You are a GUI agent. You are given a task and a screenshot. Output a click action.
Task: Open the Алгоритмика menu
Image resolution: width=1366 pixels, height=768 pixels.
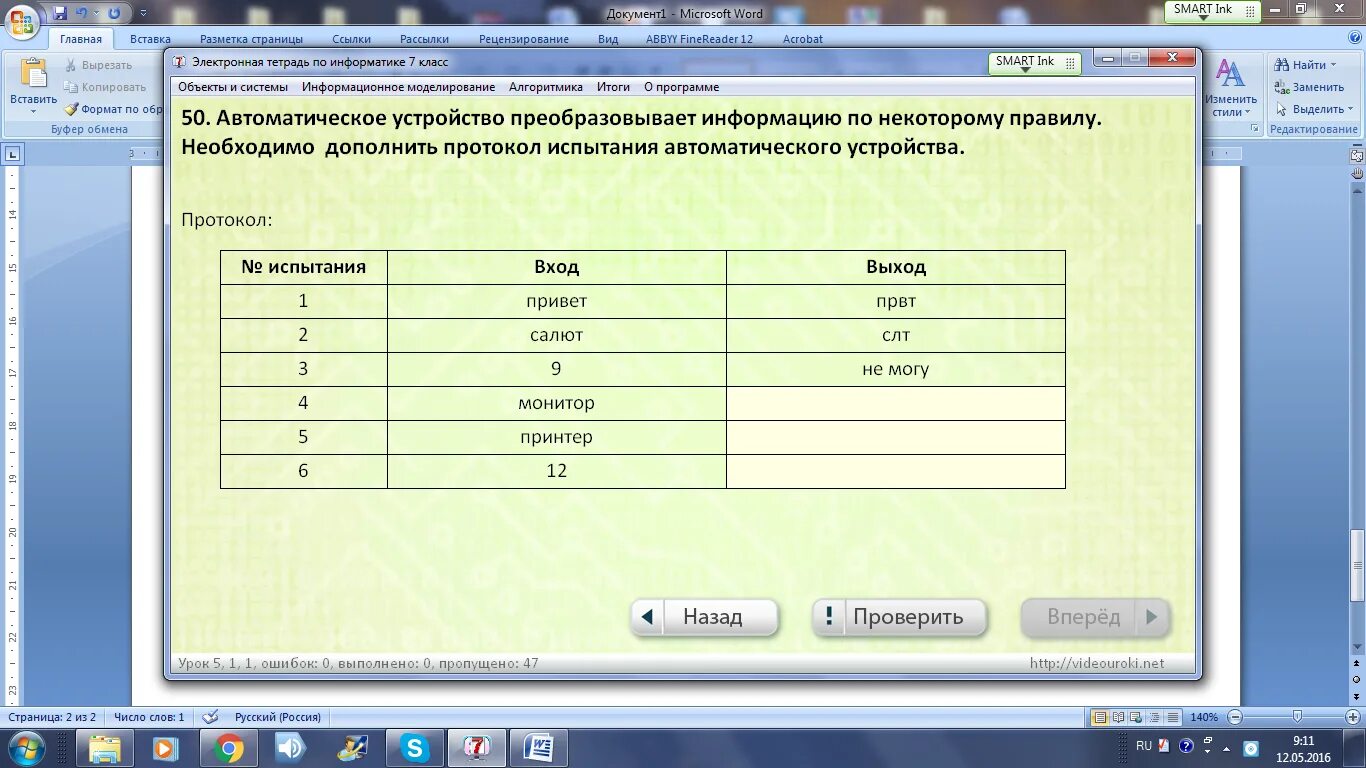tap(546, 87)
